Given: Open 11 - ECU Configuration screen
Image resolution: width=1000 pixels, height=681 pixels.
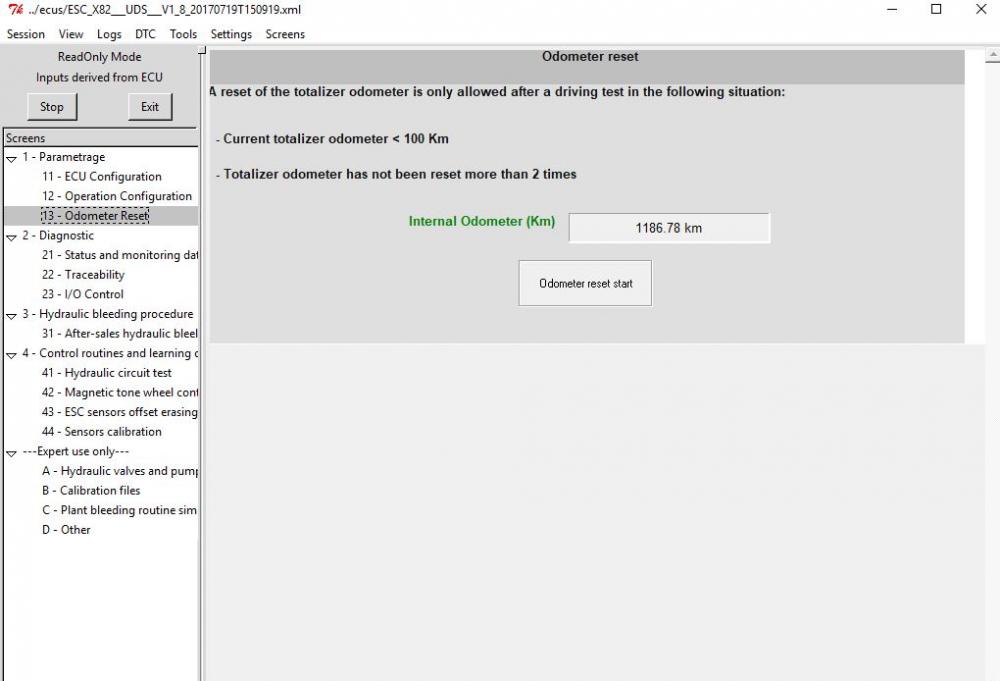Looking at the screenshot, I should (x=102, y=177).
